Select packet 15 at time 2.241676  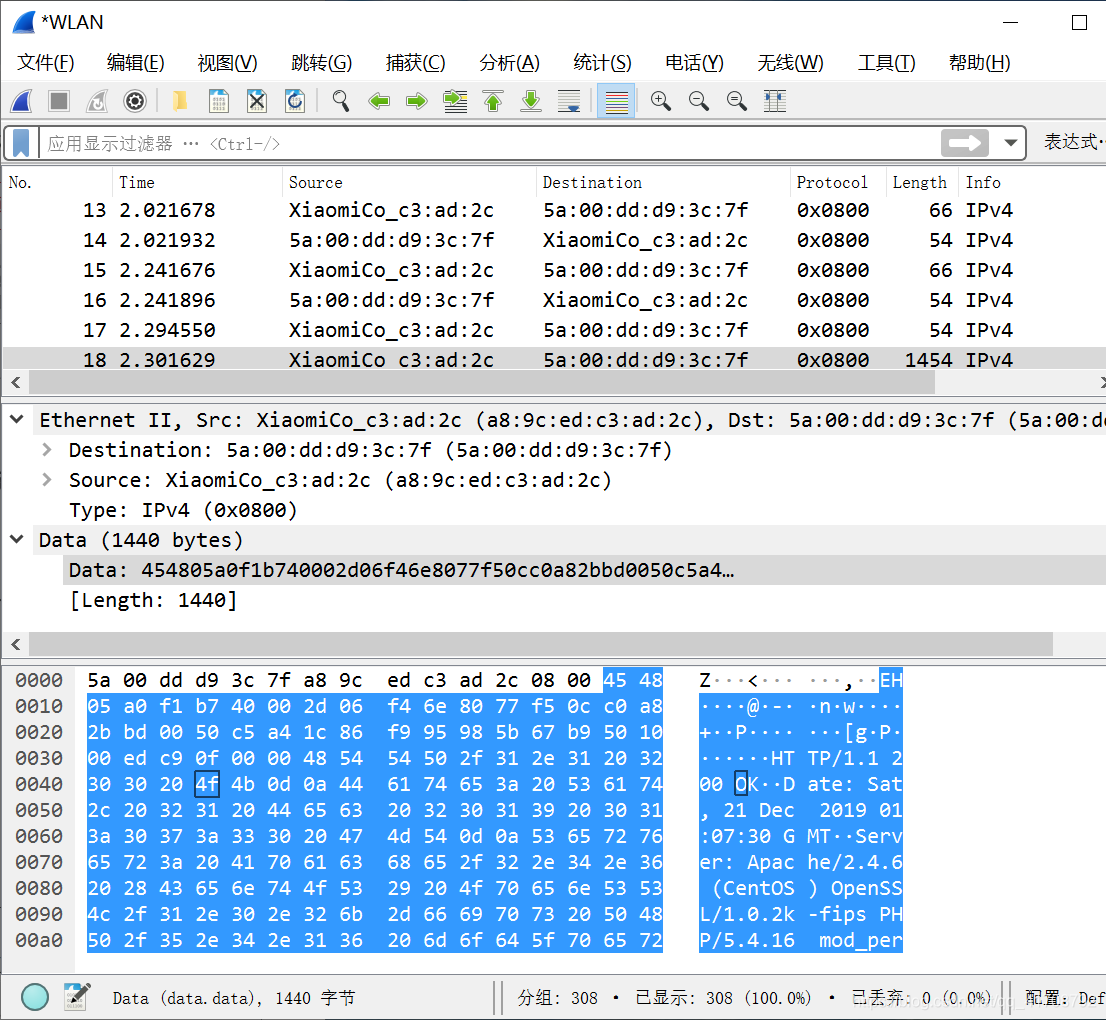(x=554, y=270)
